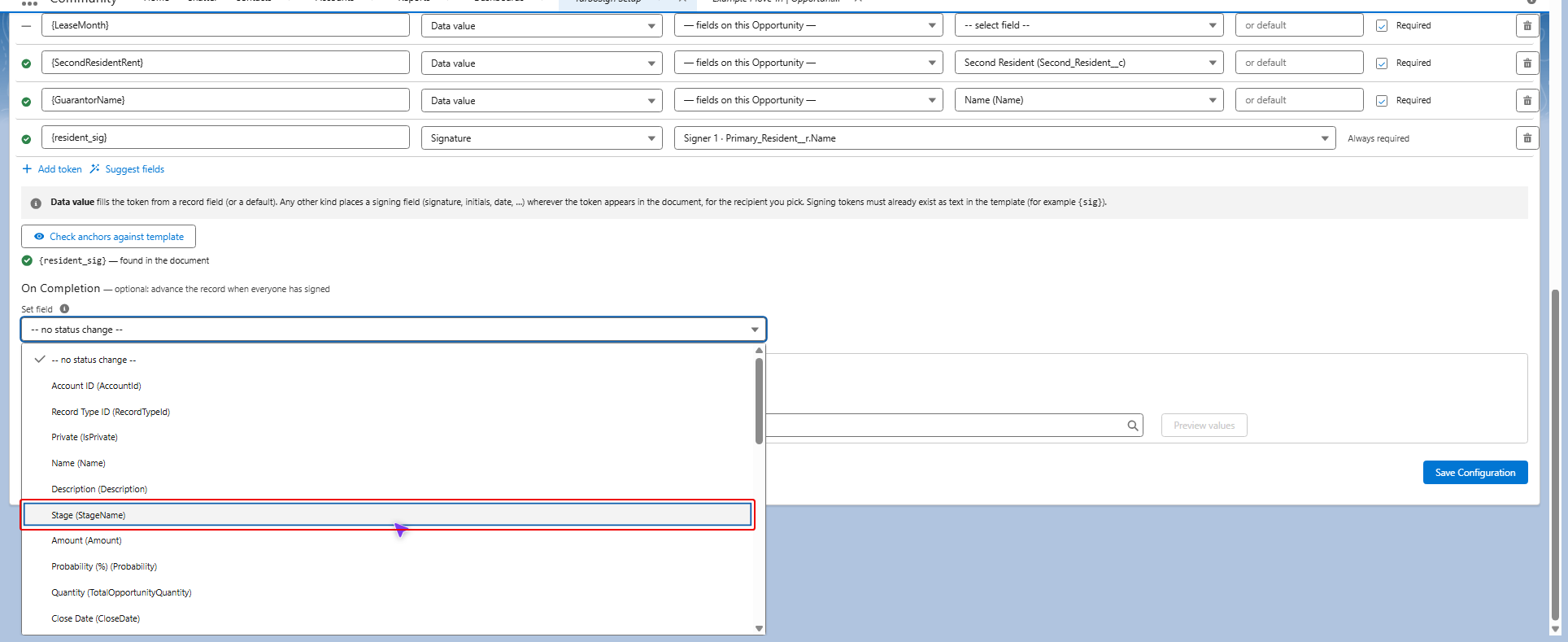The image size is (1568, 642).
Task: Click Suggest fields link
Action: 128,169
